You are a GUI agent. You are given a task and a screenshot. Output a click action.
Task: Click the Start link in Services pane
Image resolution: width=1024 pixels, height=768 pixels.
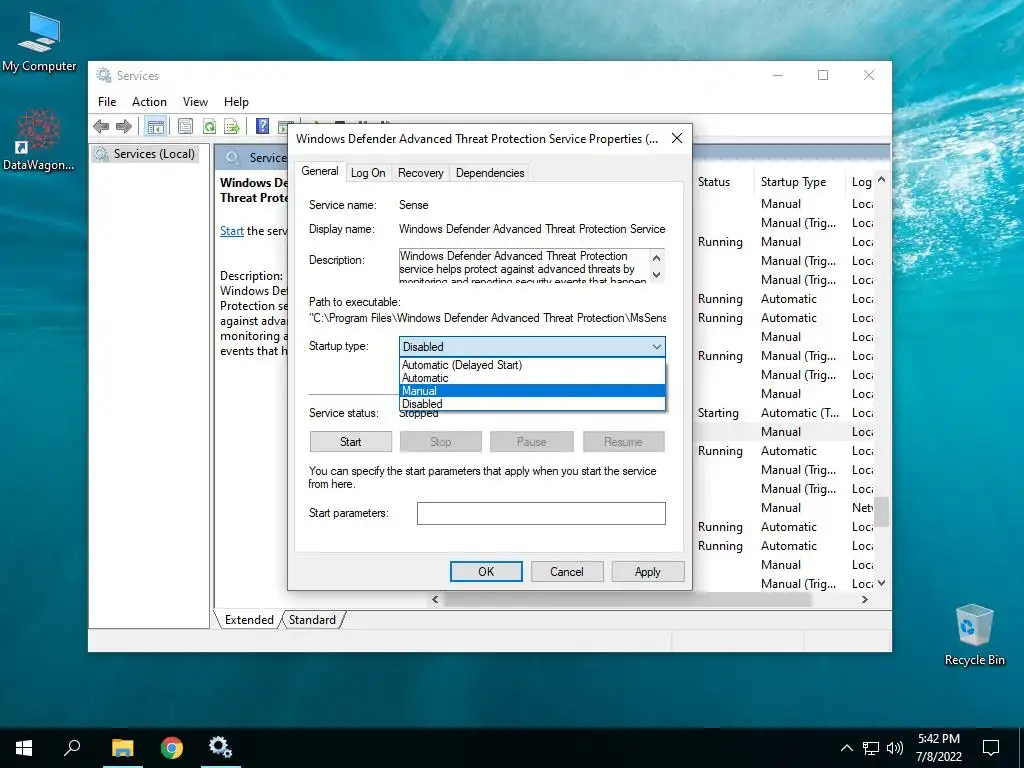tap(232, 231)
